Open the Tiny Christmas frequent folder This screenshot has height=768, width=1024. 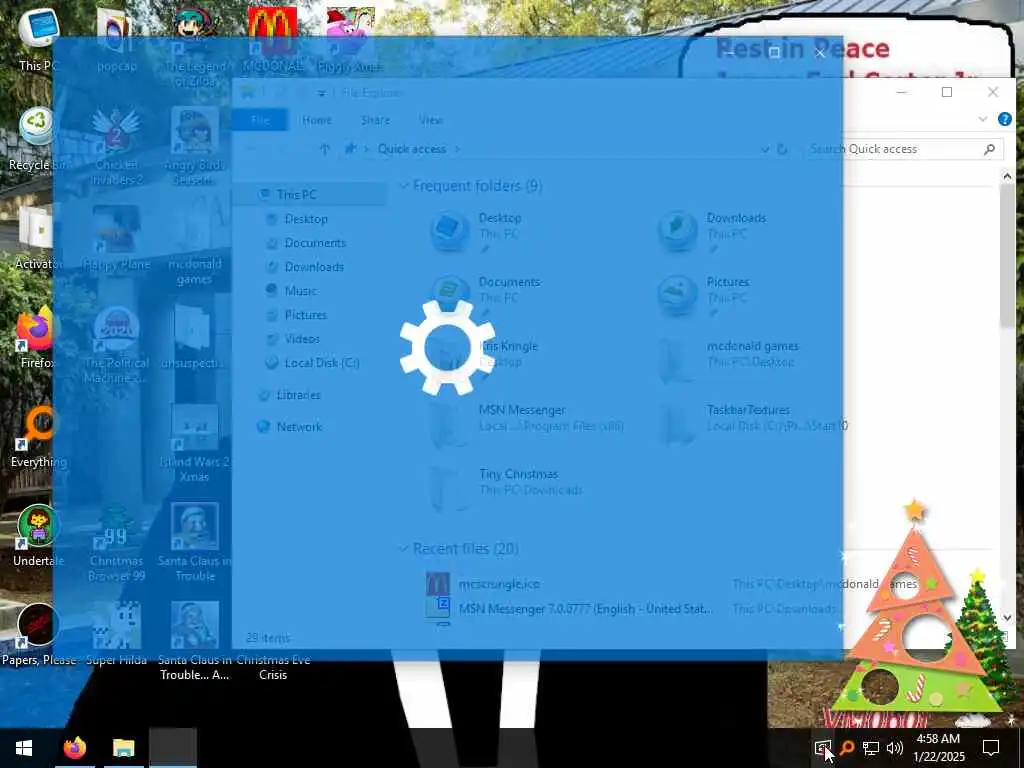click(507, 488)
